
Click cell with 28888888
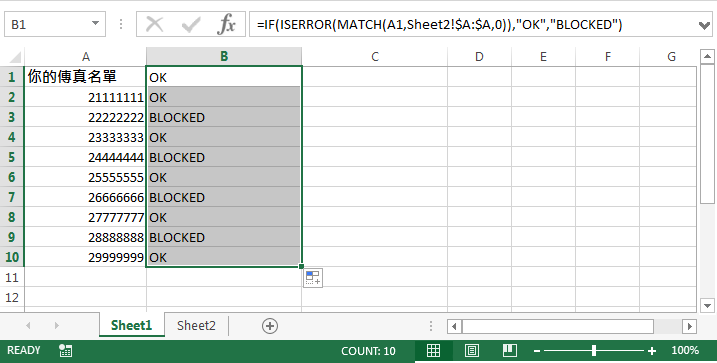86,237
